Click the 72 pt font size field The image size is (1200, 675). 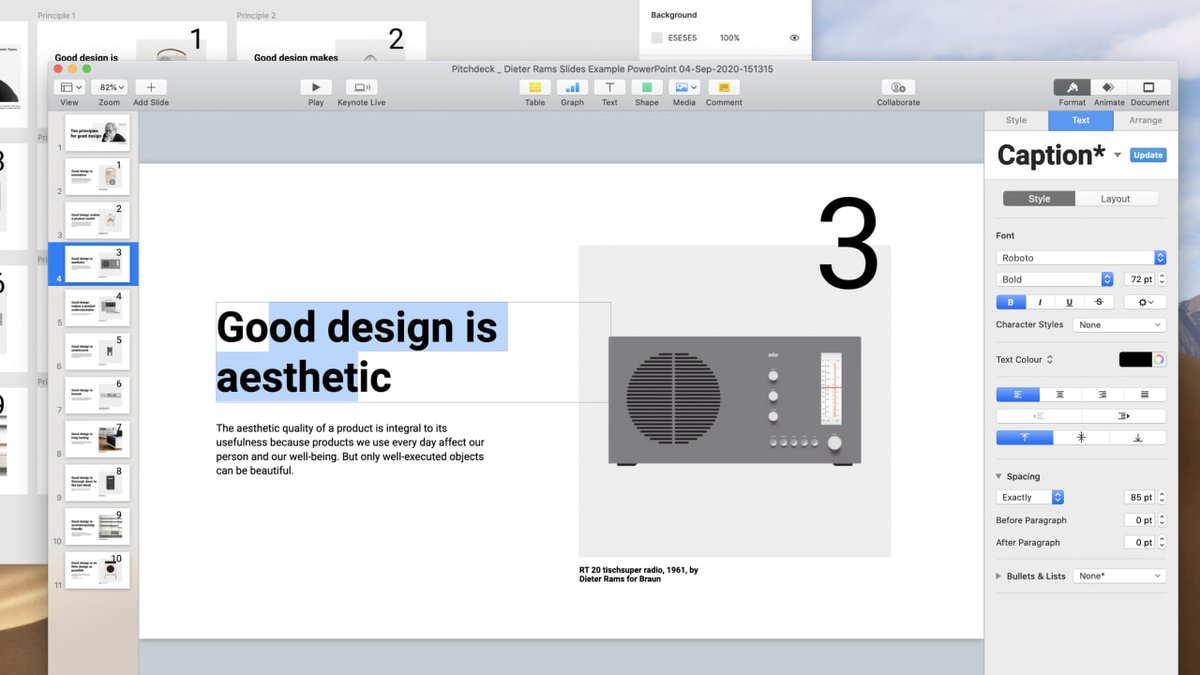click(x=1139, y=280)
